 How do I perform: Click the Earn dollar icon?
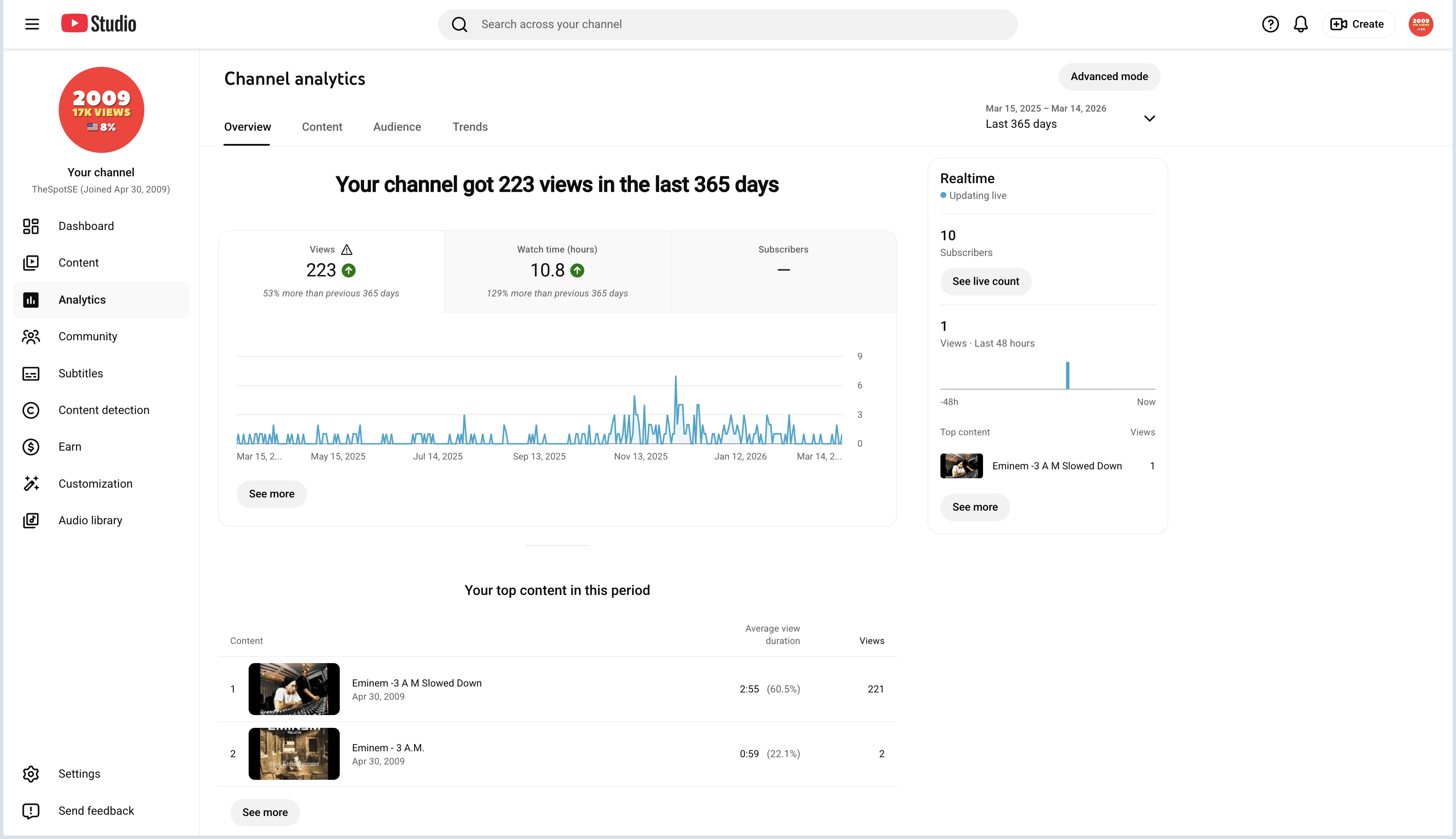coord(31,447)
